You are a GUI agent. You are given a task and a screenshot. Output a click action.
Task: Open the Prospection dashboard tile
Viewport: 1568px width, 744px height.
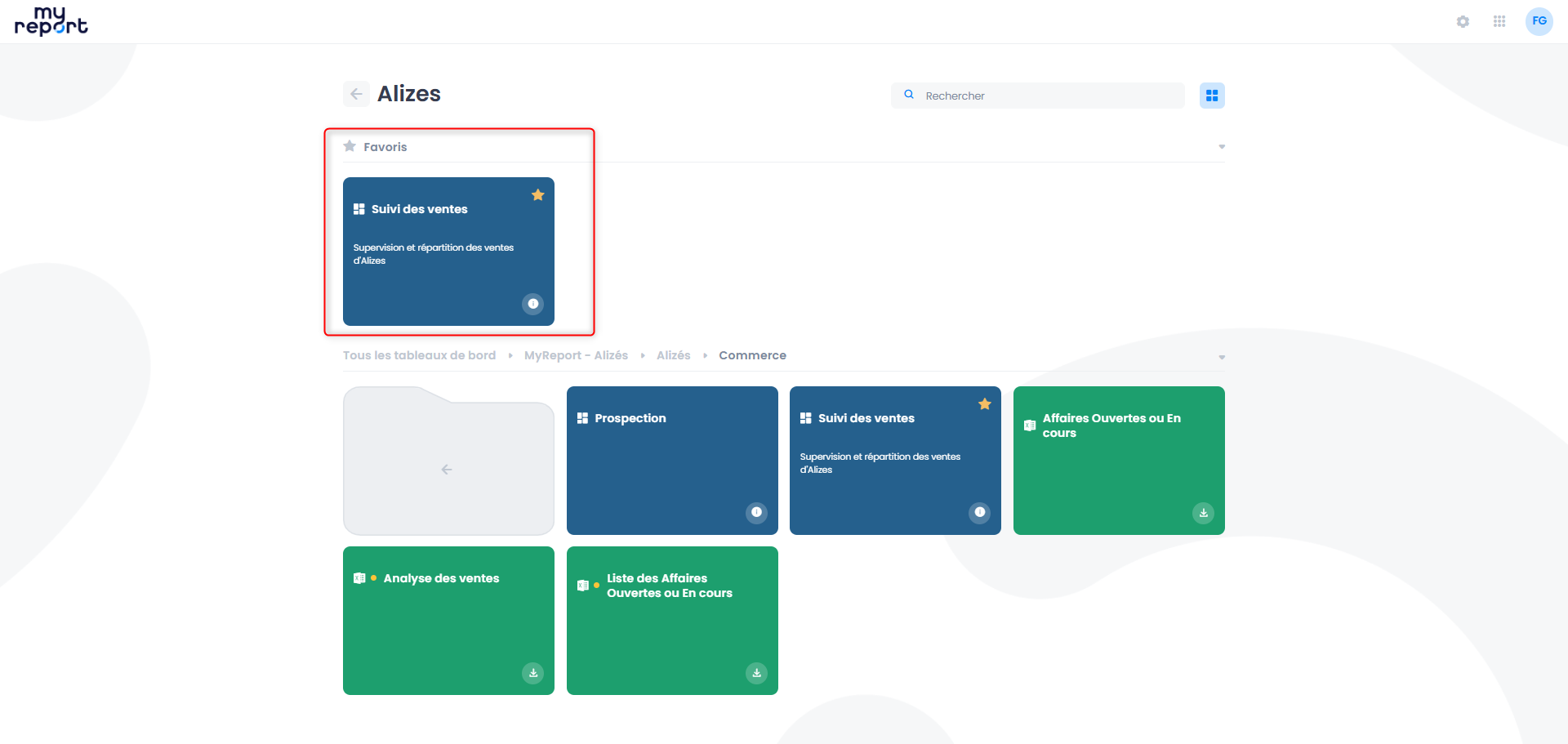click(x=672, y=461)
